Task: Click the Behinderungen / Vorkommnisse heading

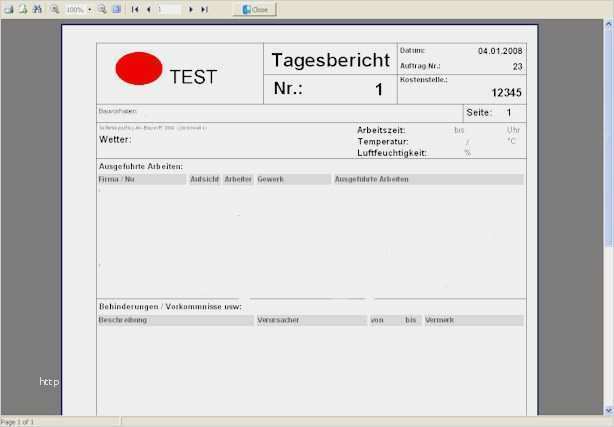Action: coord(170,307)
